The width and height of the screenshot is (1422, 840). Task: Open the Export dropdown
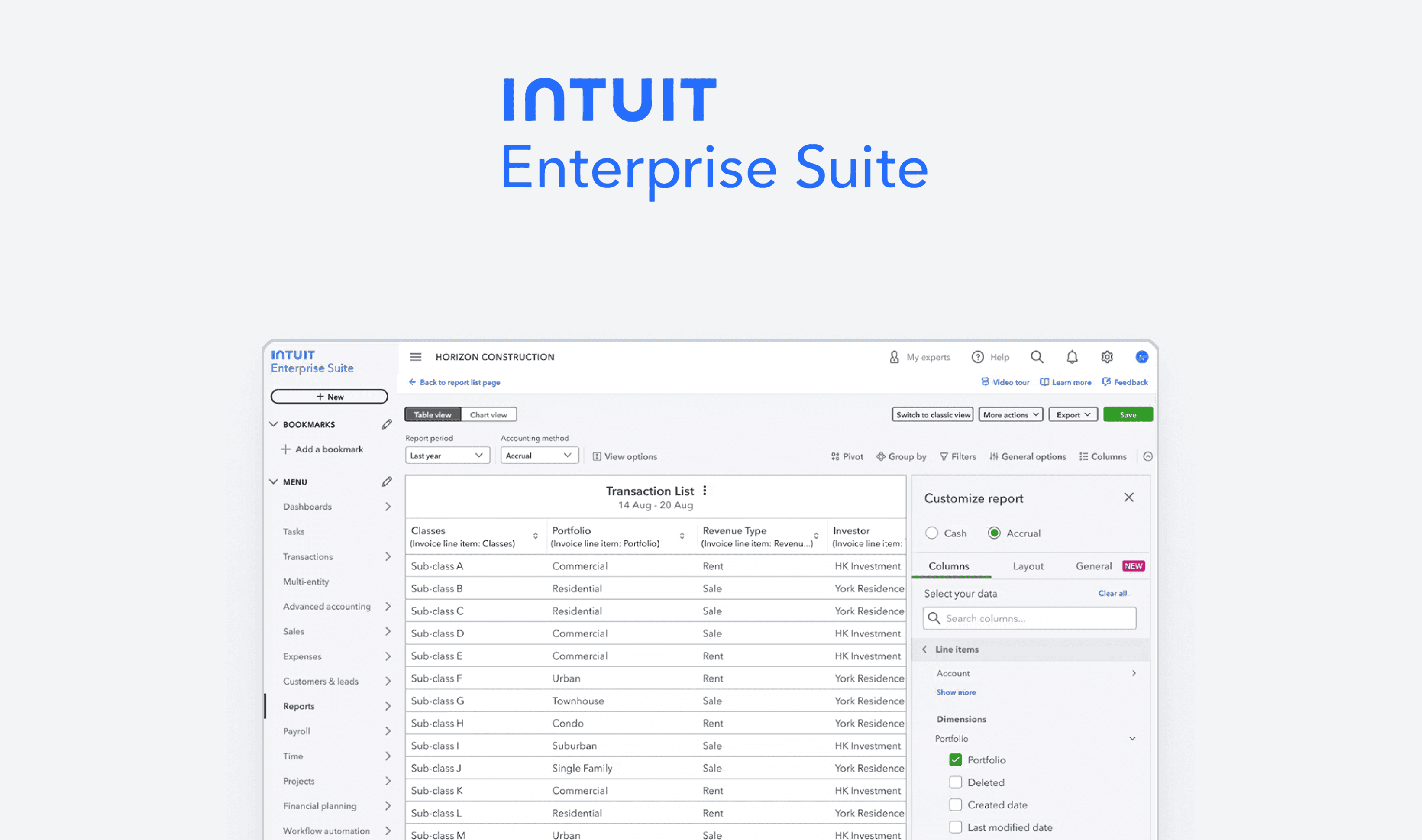(1073, 414)
